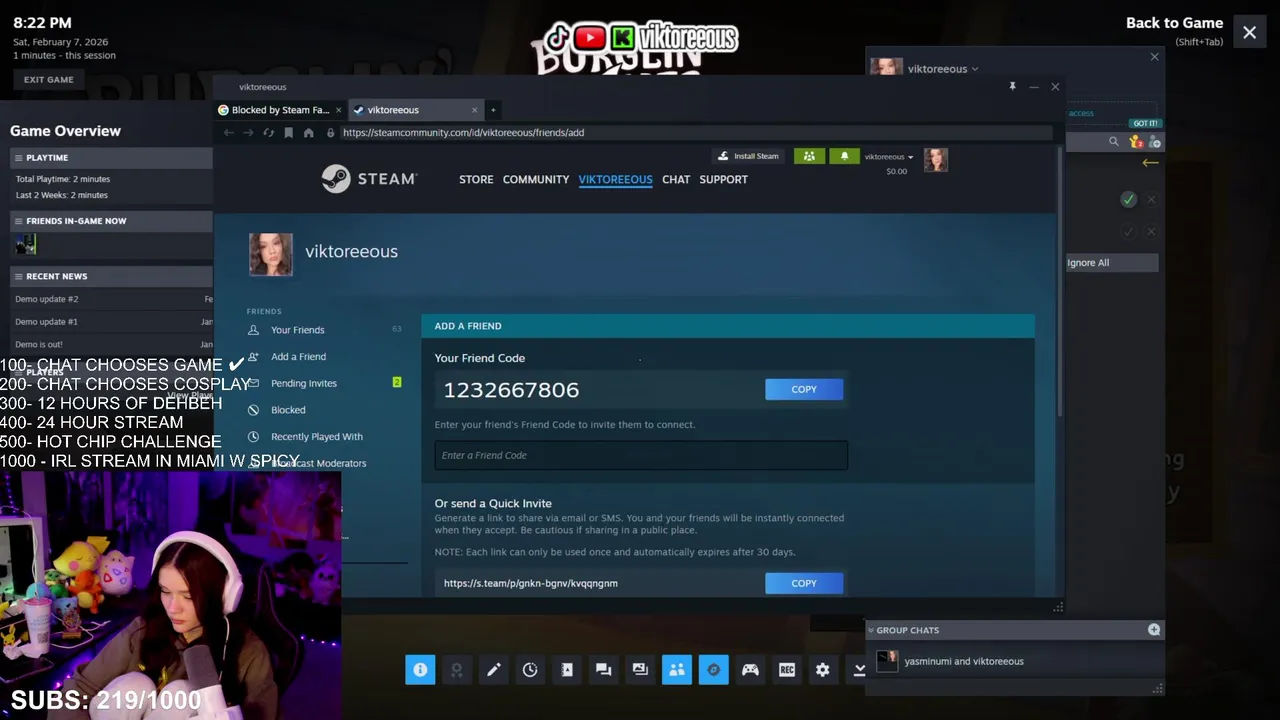Open the Guides book icon in overlay toolbar
The image size is (1280, 720).
pos(567,670)
